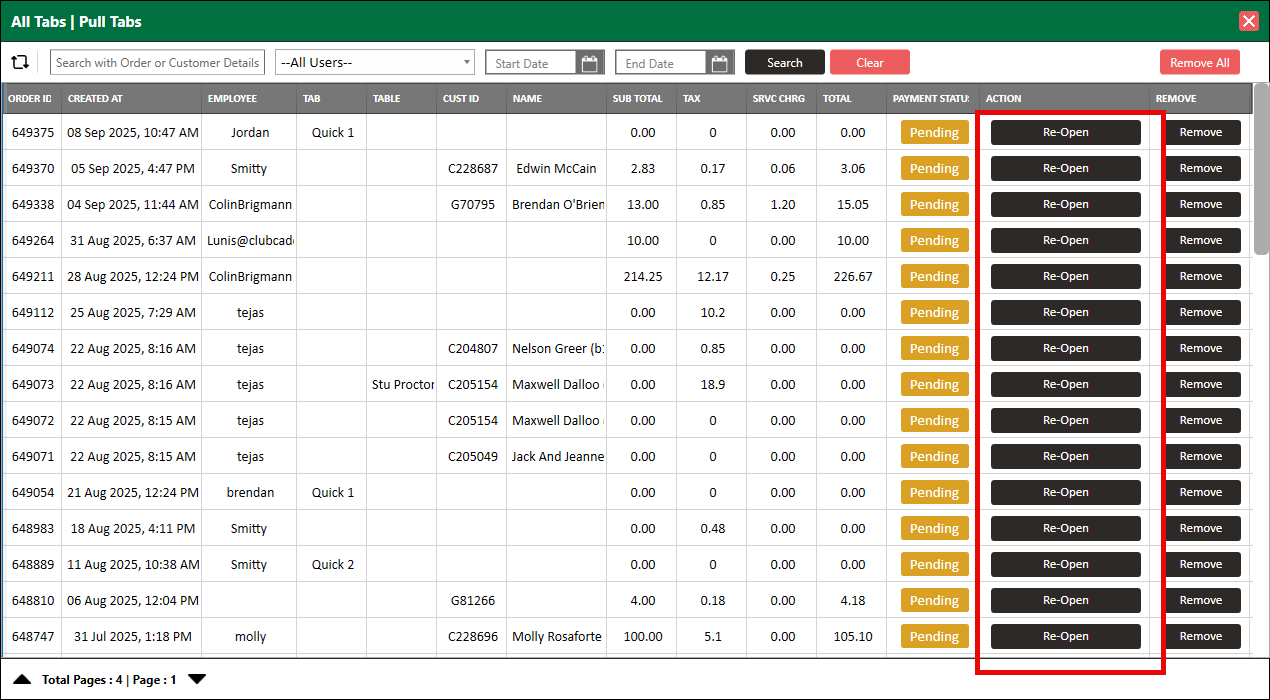This screenshot has width=1270, height=700.
Task: Select employee Jordan cell
Action: 249,132
